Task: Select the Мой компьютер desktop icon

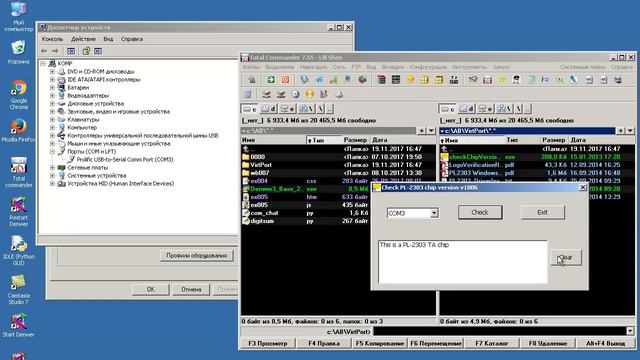Action: [x=18, y=17]
